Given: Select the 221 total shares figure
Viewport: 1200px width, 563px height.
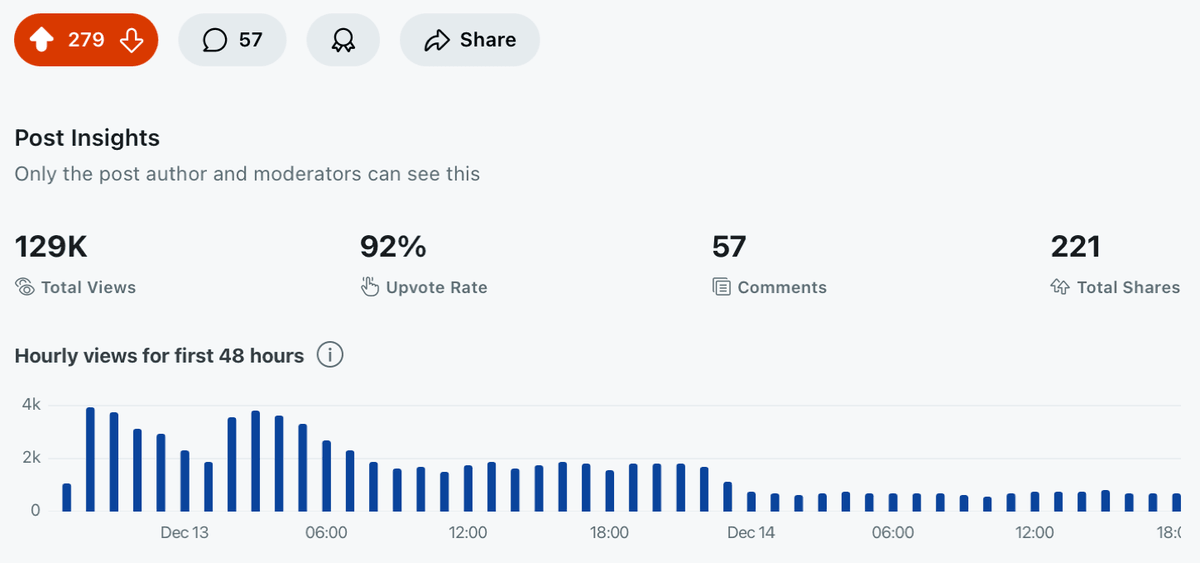Looking at the screenshot, I should tap(1076, 246).
